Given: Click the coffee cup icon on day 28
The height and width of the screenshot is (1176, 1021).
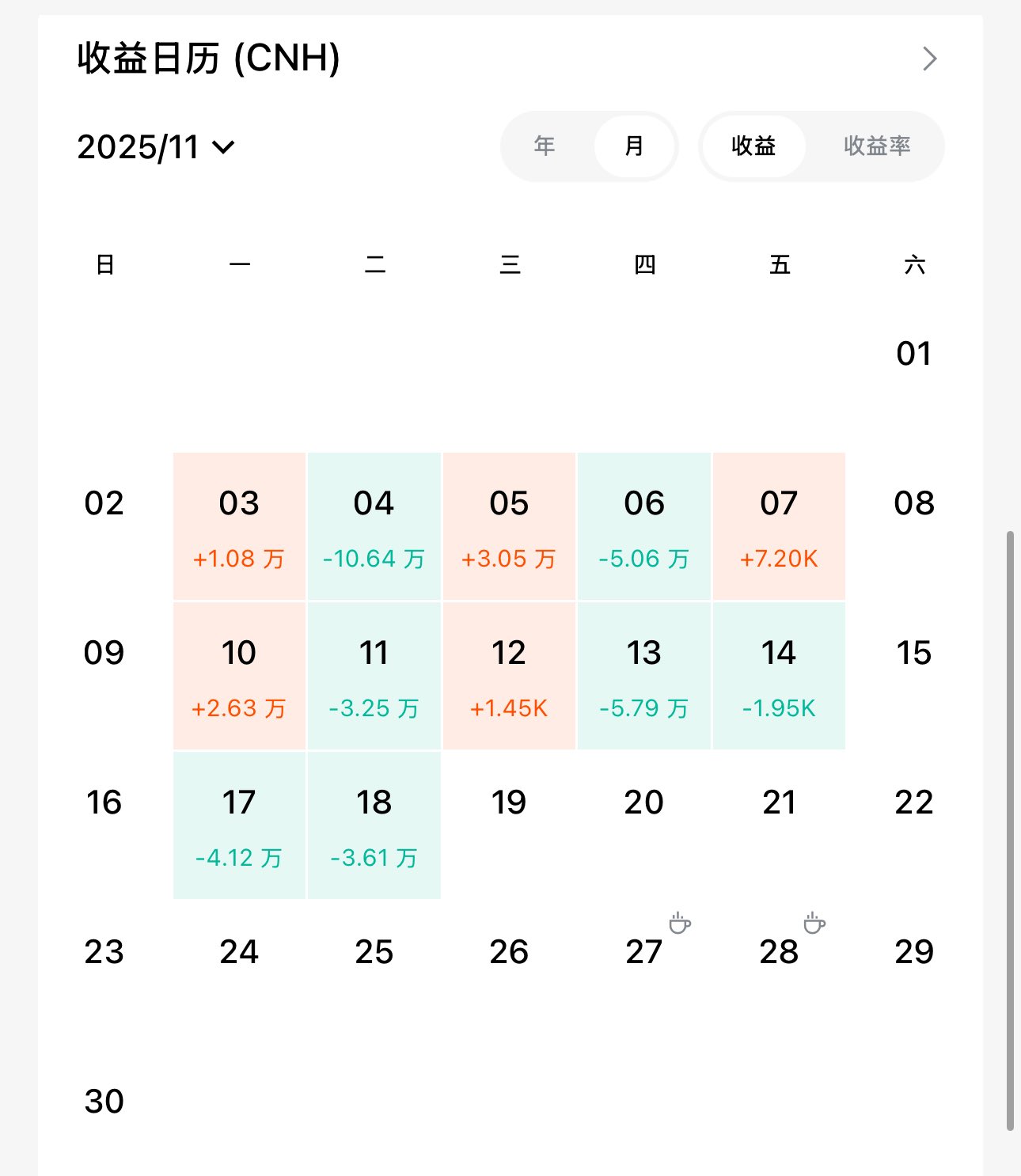Looking at the screenshot, I should coord(814,924).
